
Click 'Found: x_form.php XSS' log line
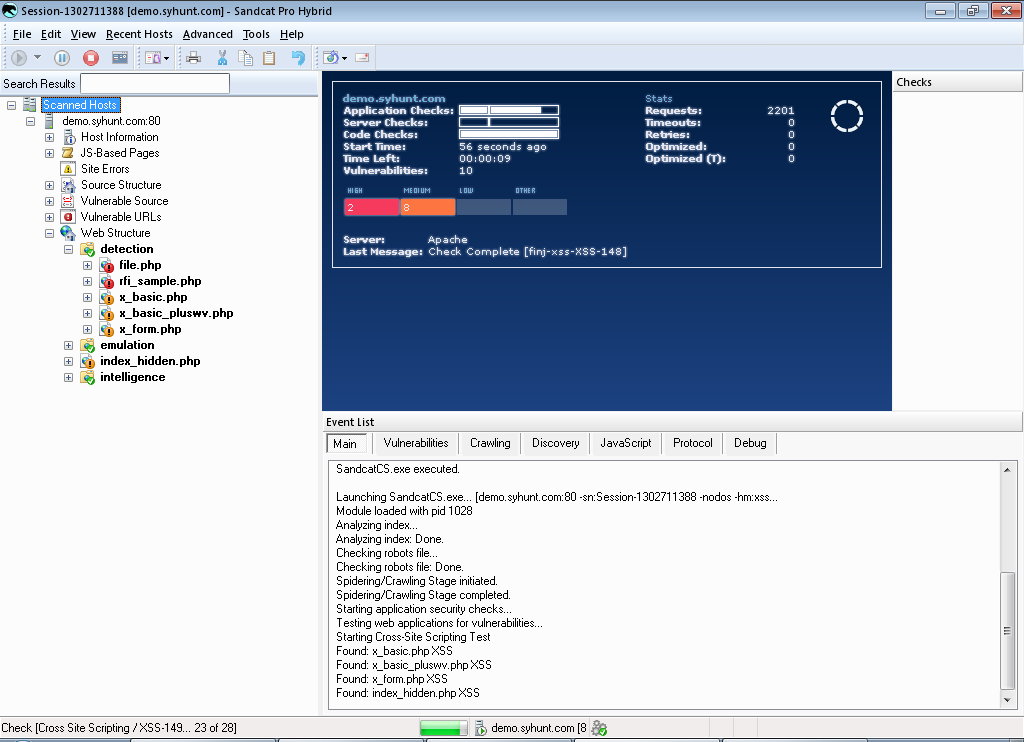coord(392,679)
